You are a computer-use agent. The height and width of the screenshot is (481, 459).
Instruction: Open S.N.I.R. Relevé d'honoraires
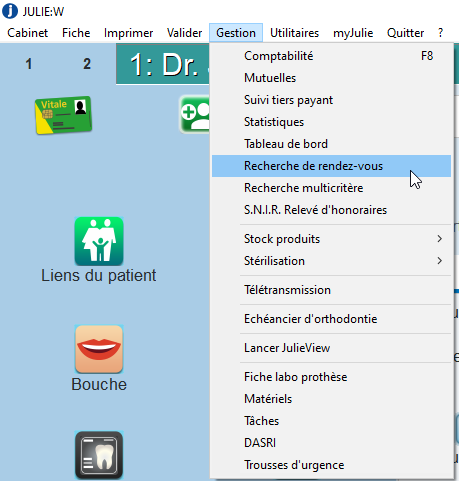tap(331, 210)
